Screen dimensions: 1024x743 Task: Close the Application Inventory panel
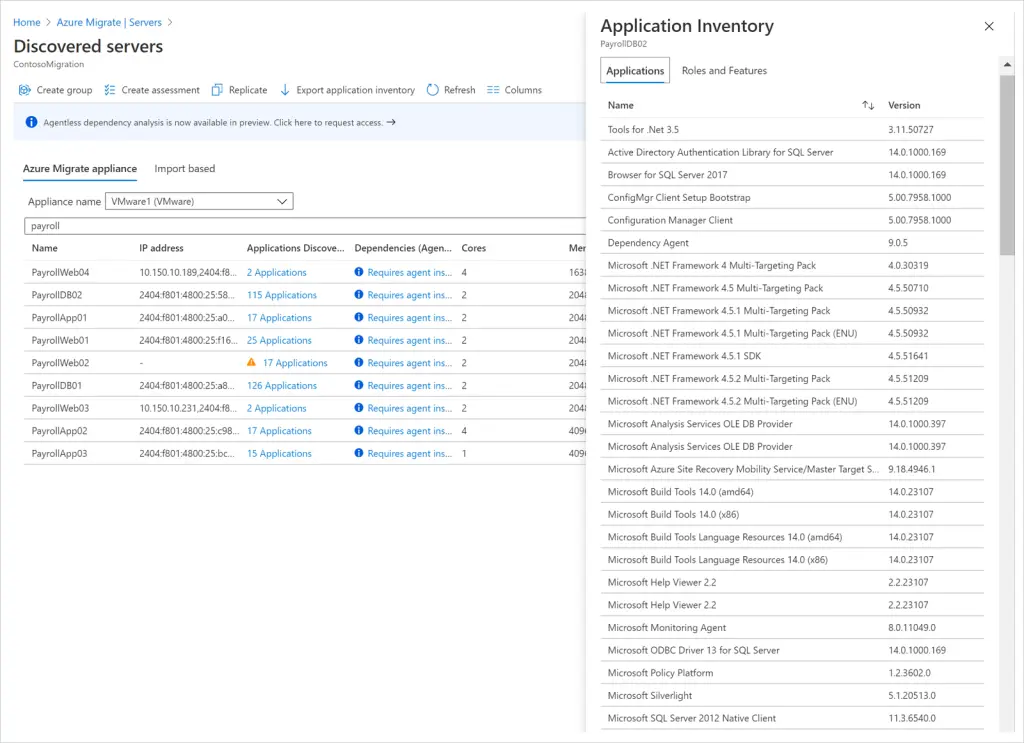pyautogui.click(x=989, y=26)
